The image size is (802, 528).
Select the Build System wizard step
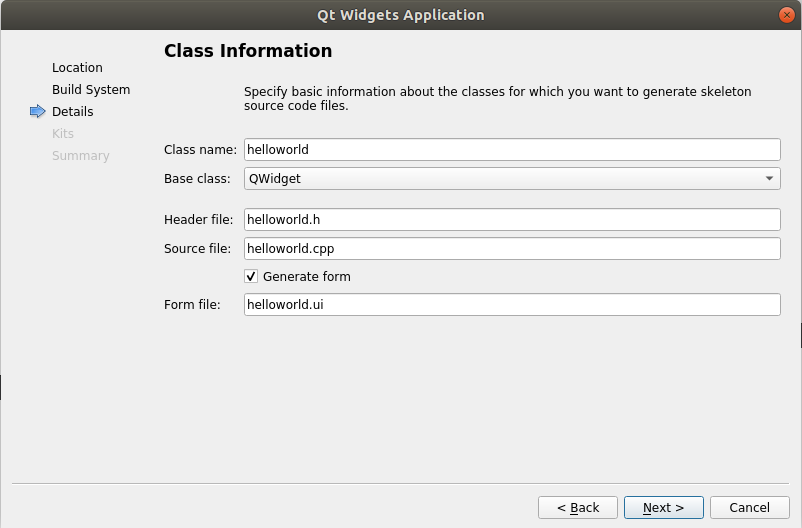(x=91, y=90)
